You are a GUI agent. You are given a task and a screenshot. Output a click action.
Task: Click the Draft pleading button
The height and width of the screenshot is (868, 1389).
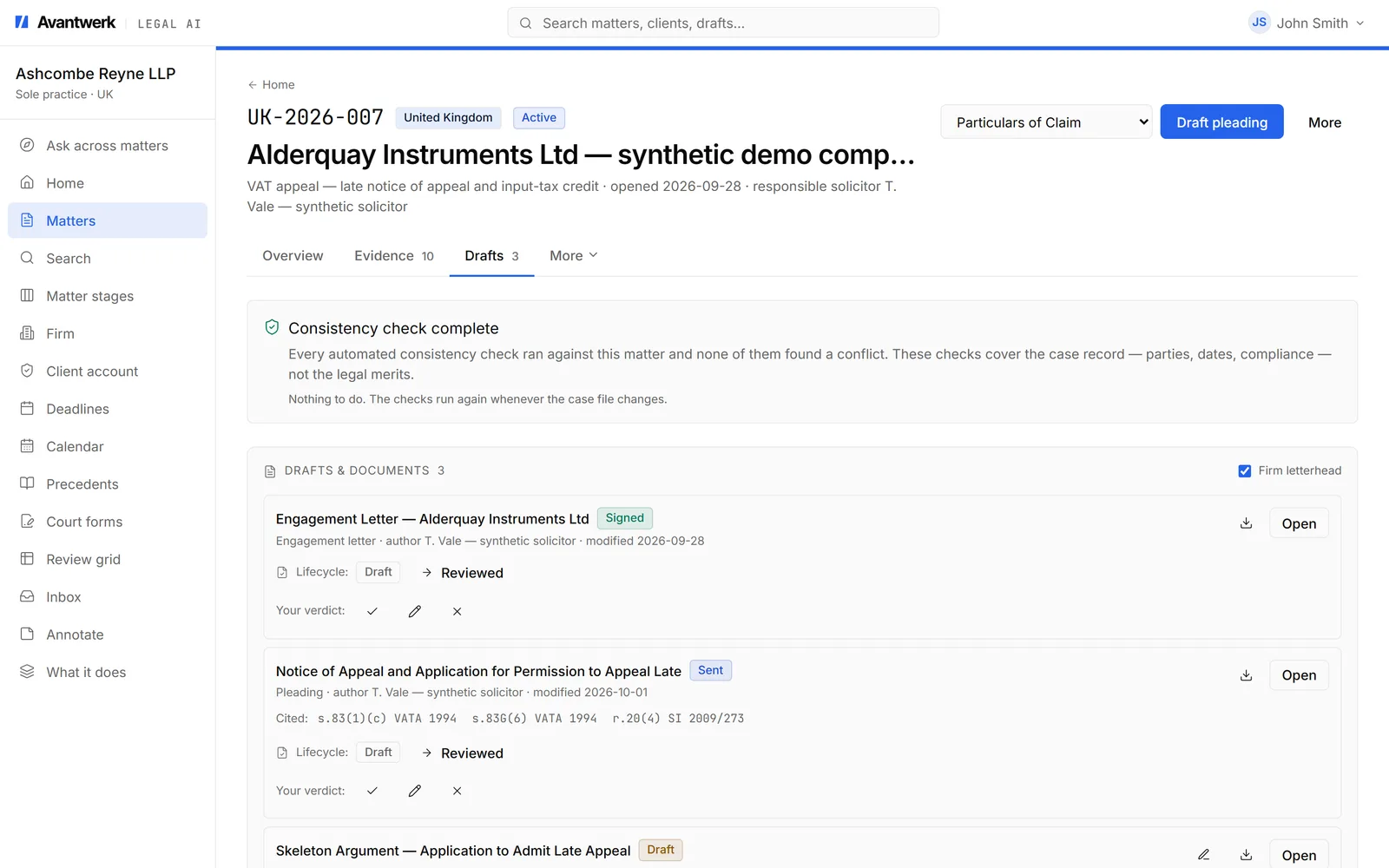tap(1221, 122)
